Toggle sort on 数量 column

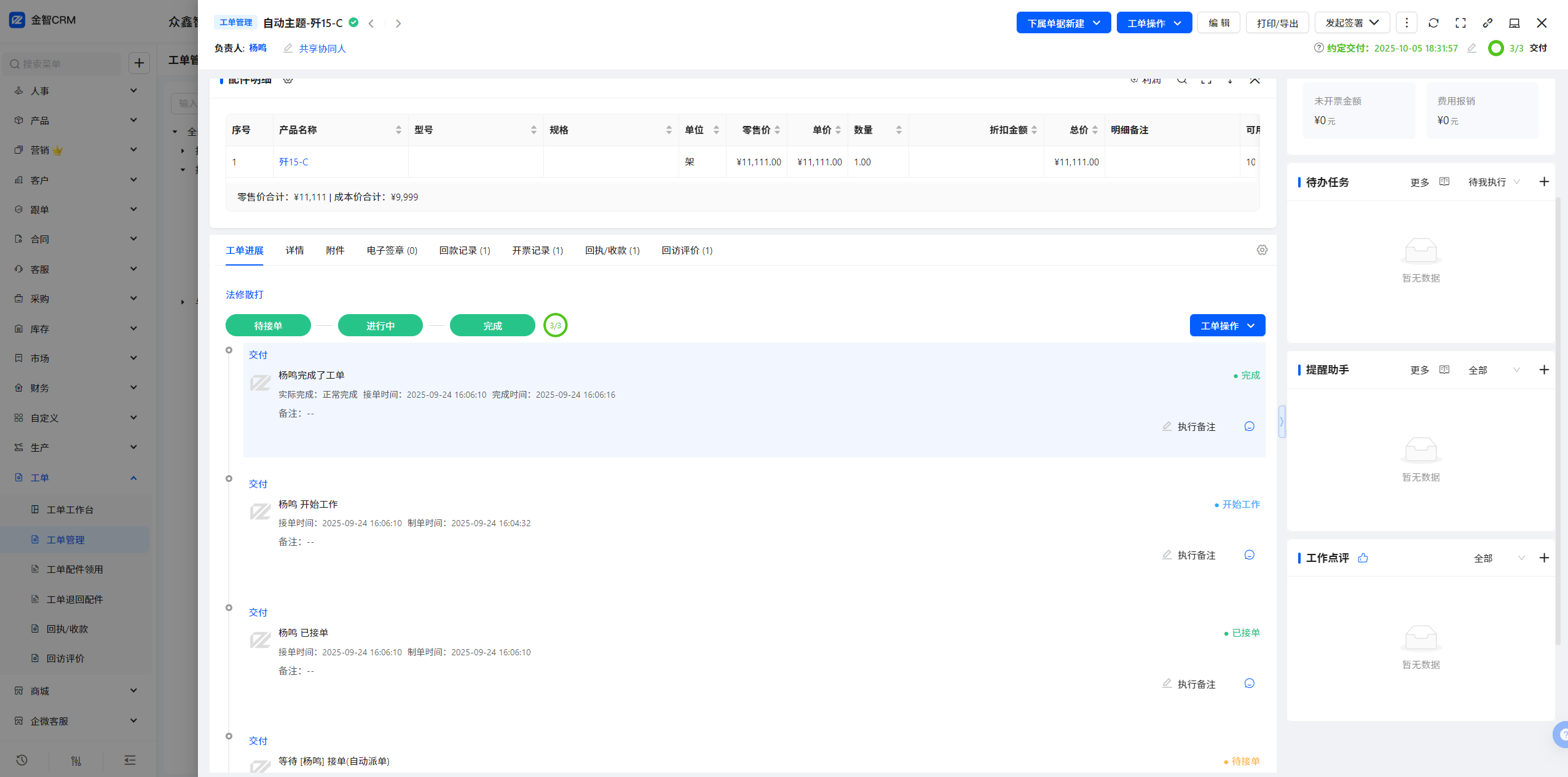click(899, 130)
